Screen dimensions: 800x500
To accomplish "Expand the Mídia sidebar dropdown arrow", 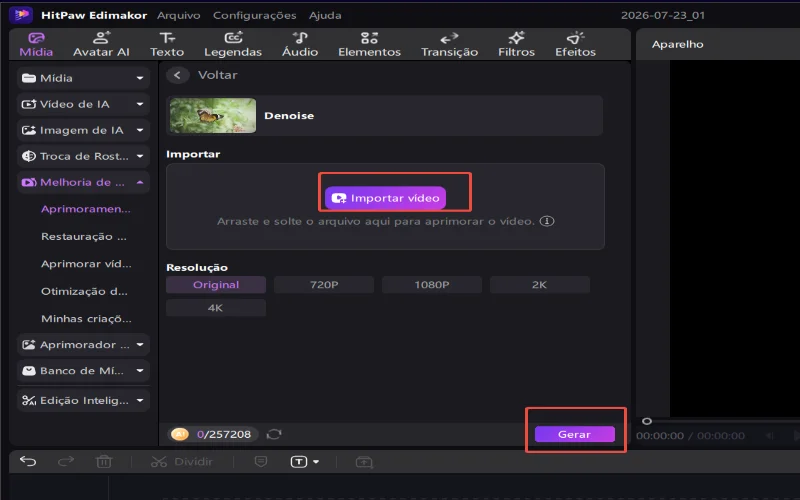I will [140, 78].
